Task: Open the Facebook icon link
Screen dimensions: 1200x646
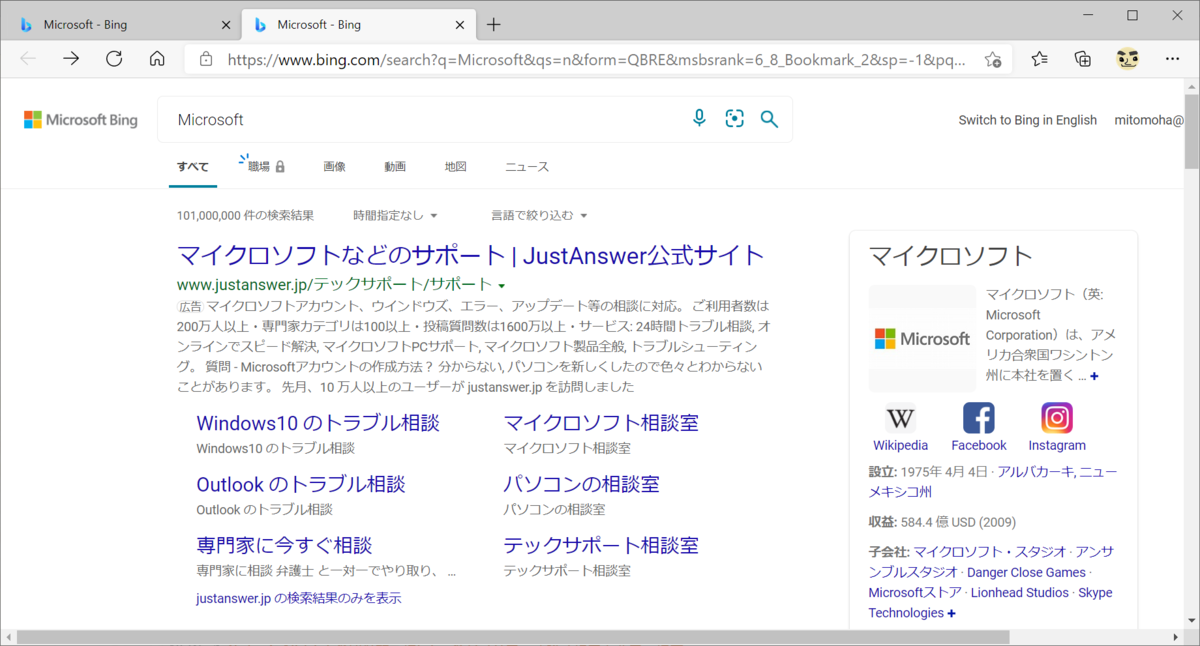Action: 978,418
